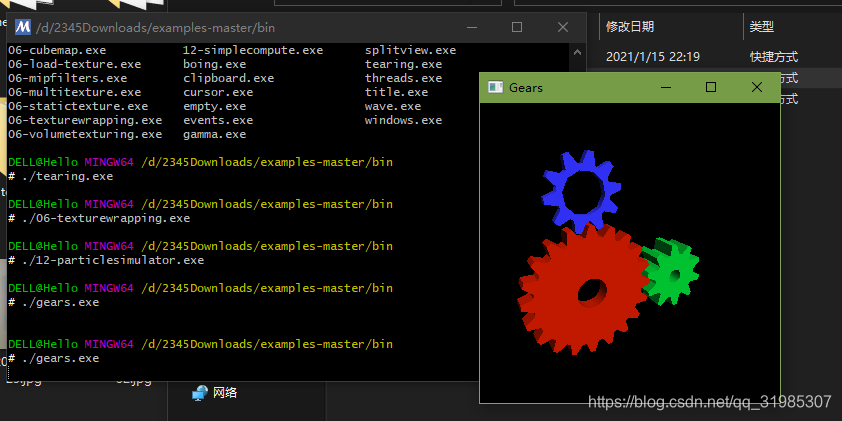Click the blue gear in Gears window
The height and width of the screenshot is (421, 842).
pyautogui.click(x=581, y=188)
